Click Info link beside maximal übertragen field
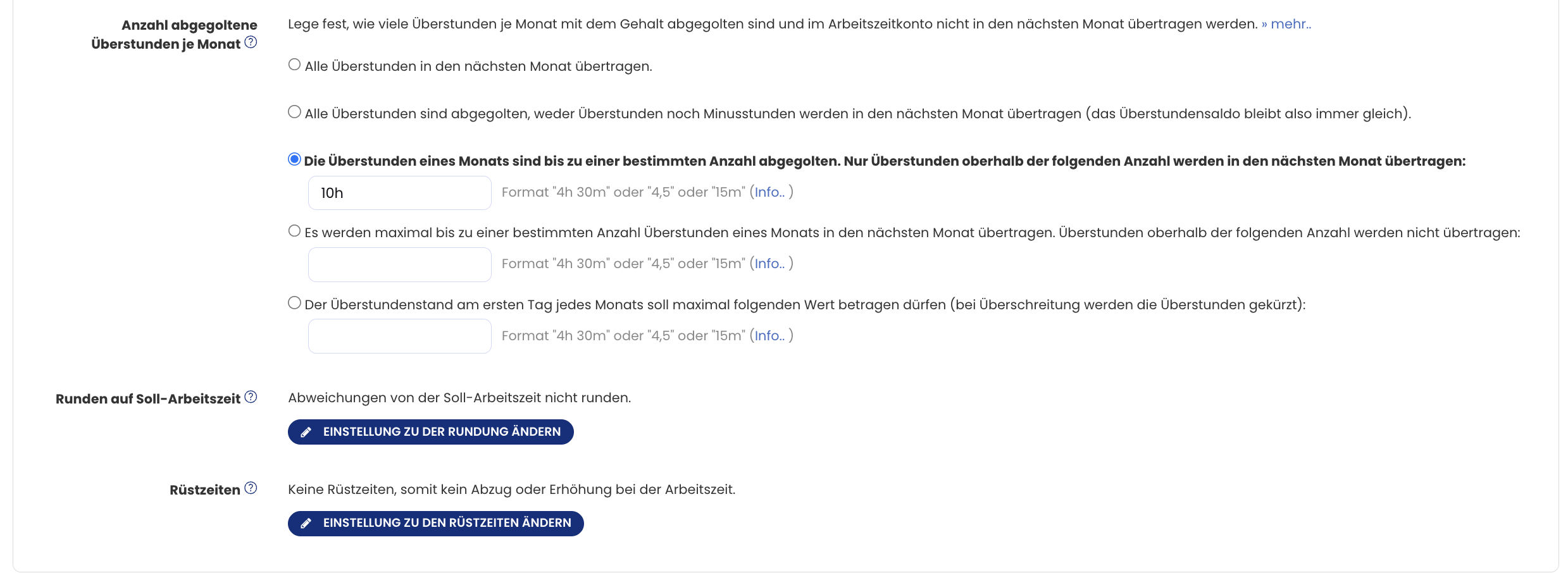This screenshot has height=573, width=1568. coord(769,264)
